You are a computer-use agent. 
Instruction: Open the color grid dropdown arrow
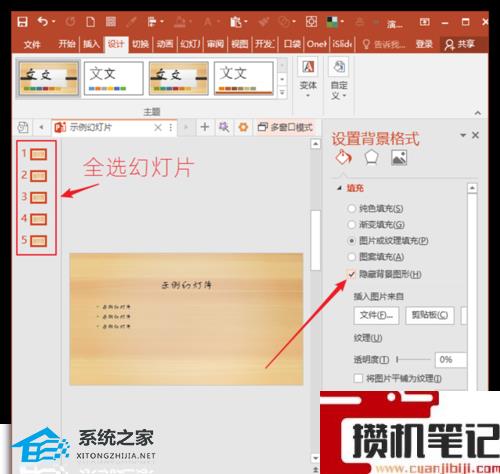pyautogui.click(x=342, y=22)
